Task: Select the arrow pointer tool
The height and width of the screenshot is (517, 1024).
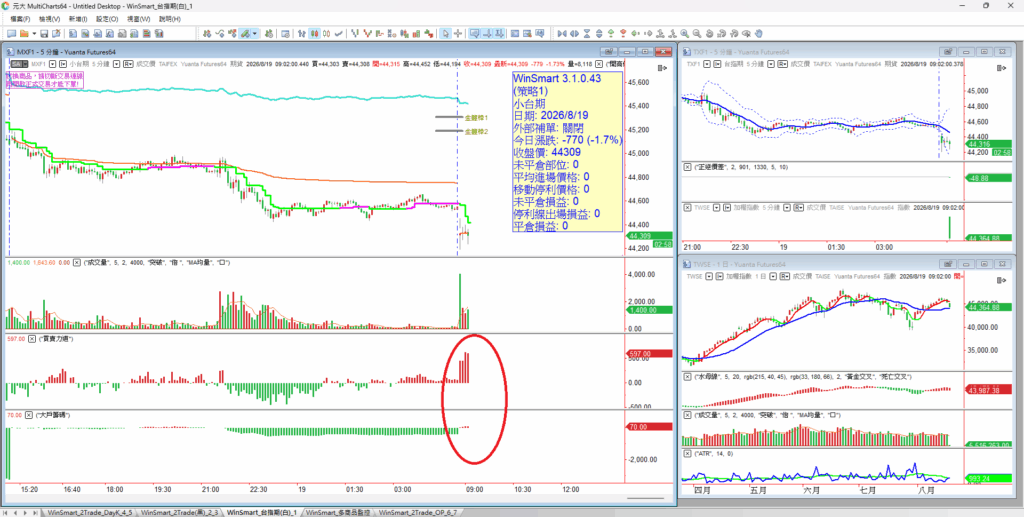Action: (x=445, y=33)
